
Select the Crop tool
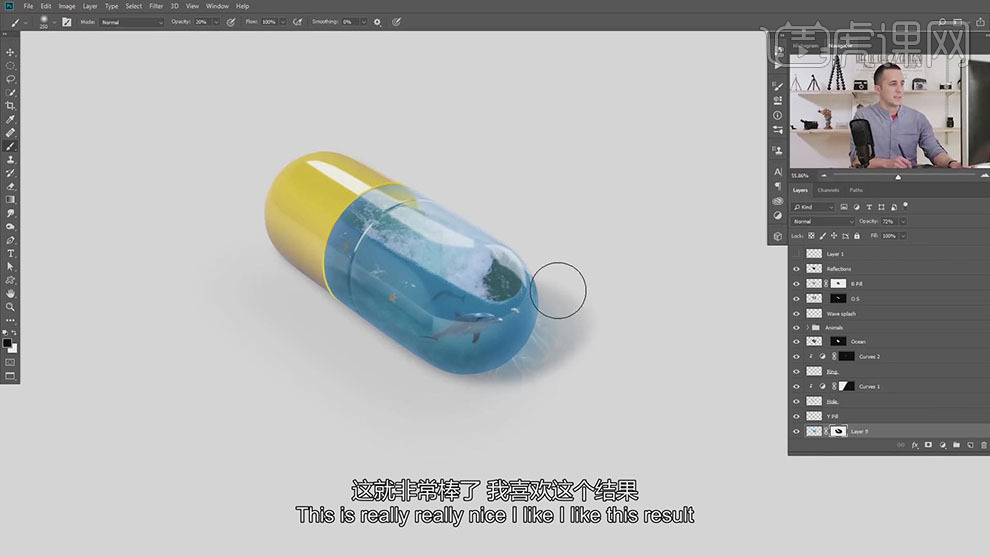(x=10, y=106)
